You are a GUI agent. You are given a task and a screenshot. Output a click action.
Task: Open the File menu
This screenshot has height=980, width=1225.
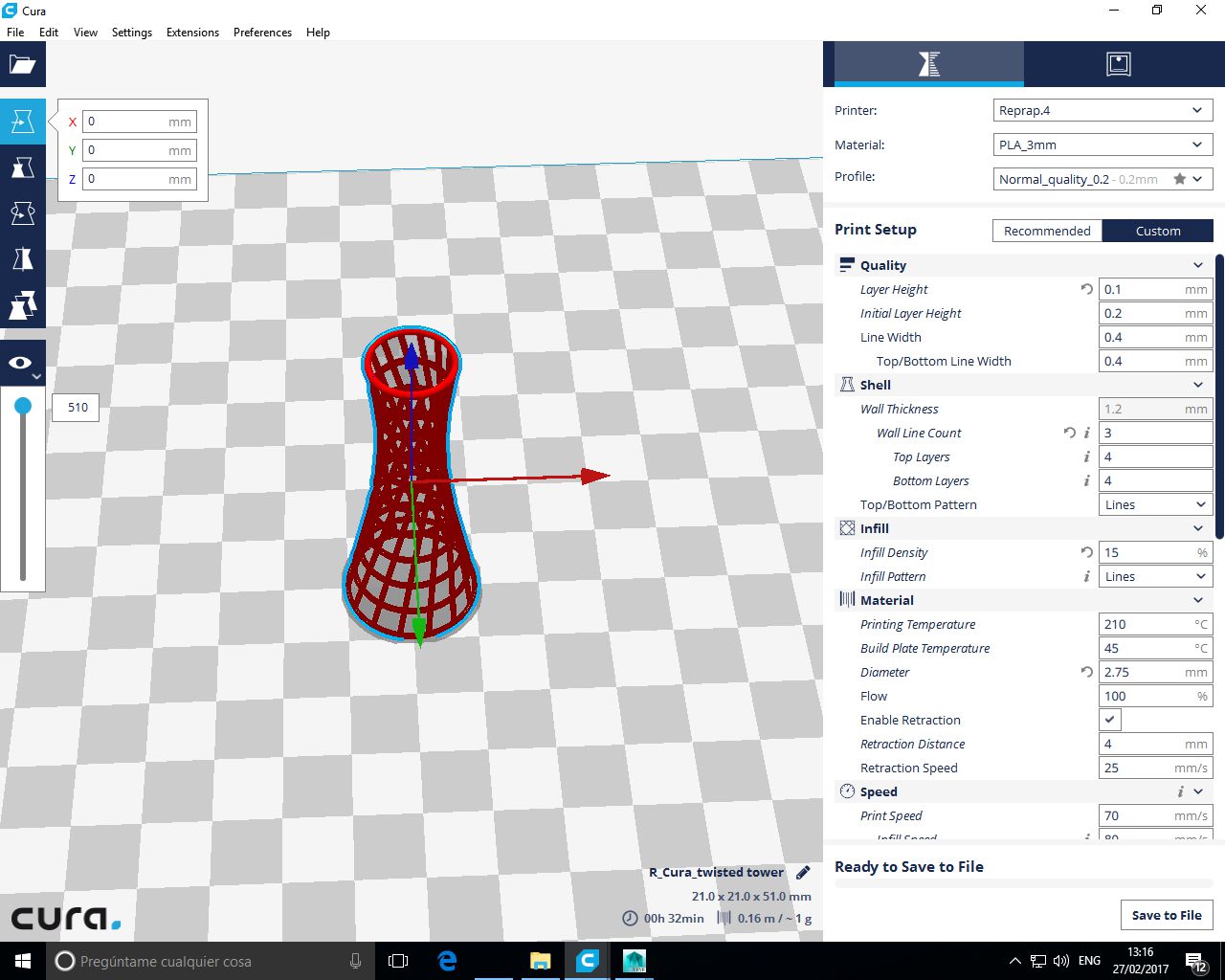click(x=15, y=32)
